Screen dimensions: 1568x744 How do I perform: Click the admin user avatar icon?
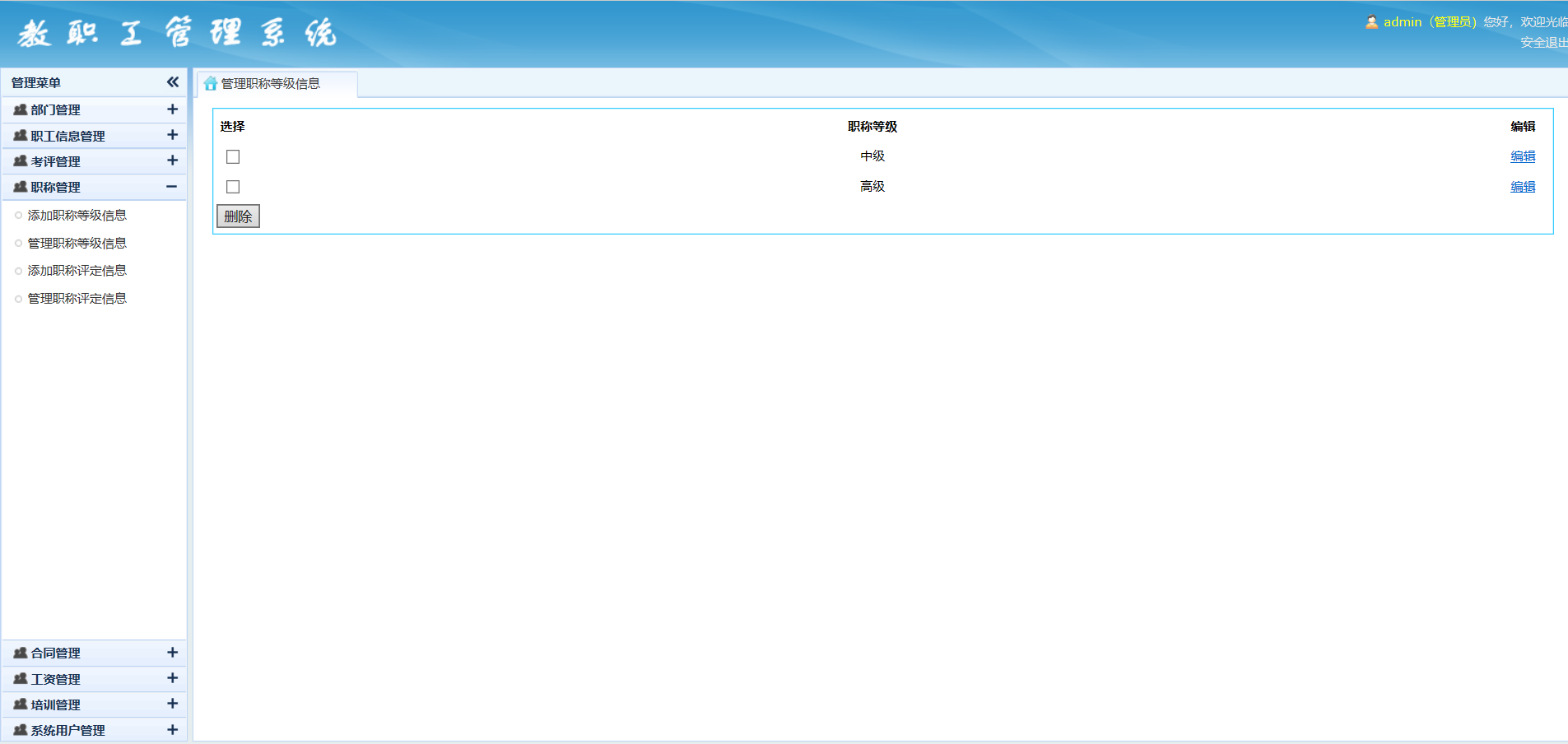point(1371,22)
